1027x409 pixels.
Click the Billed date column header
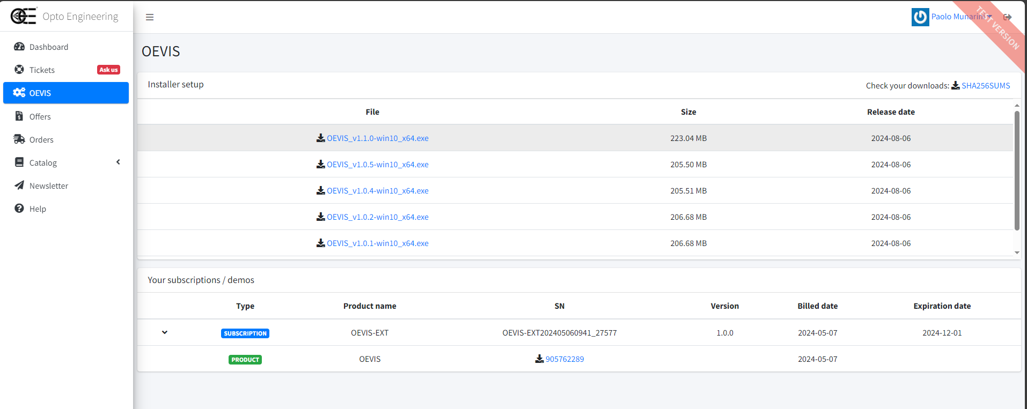coord(817,306)
